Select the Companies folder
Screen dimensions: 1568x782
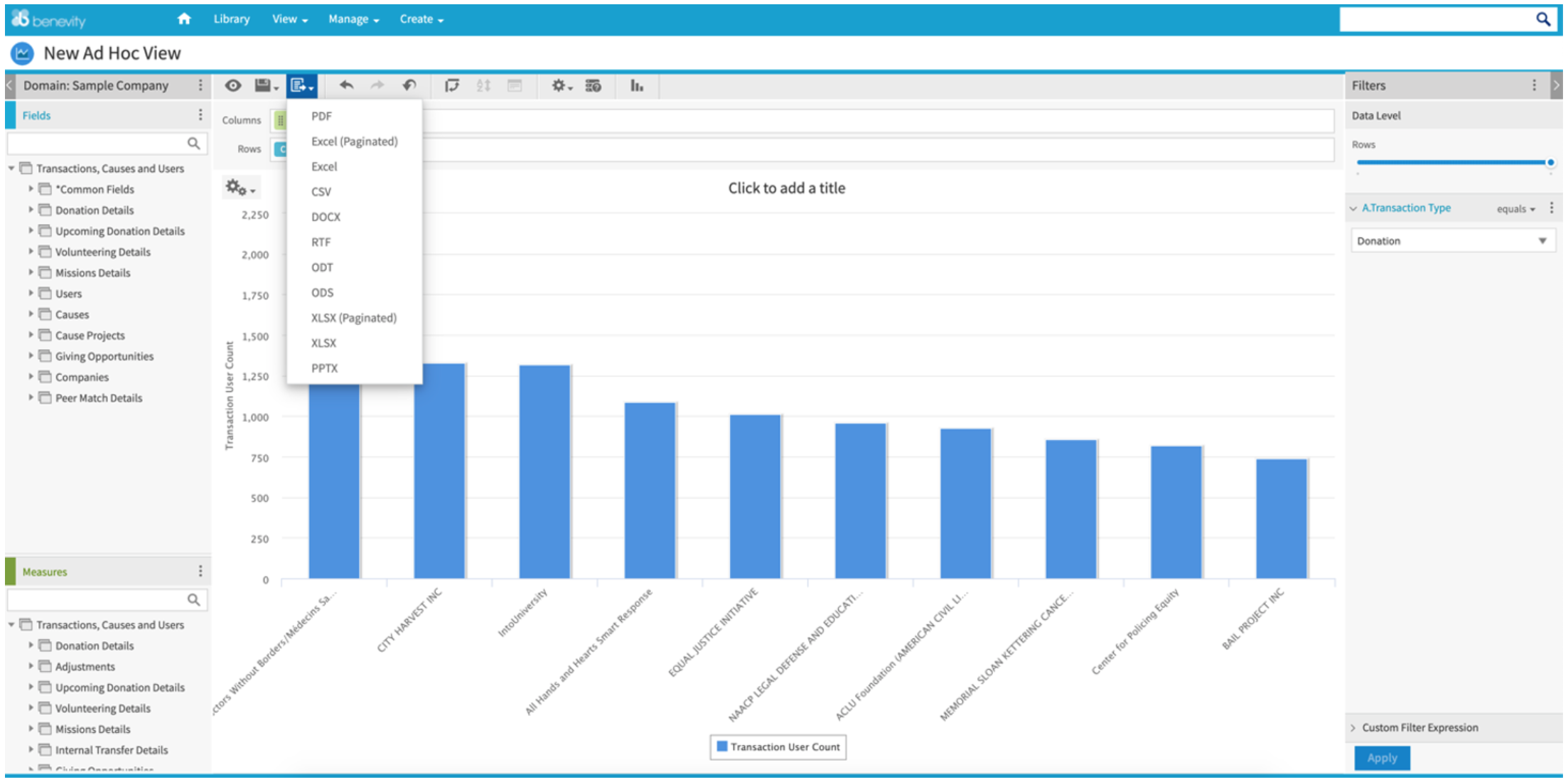click(82, 377)
